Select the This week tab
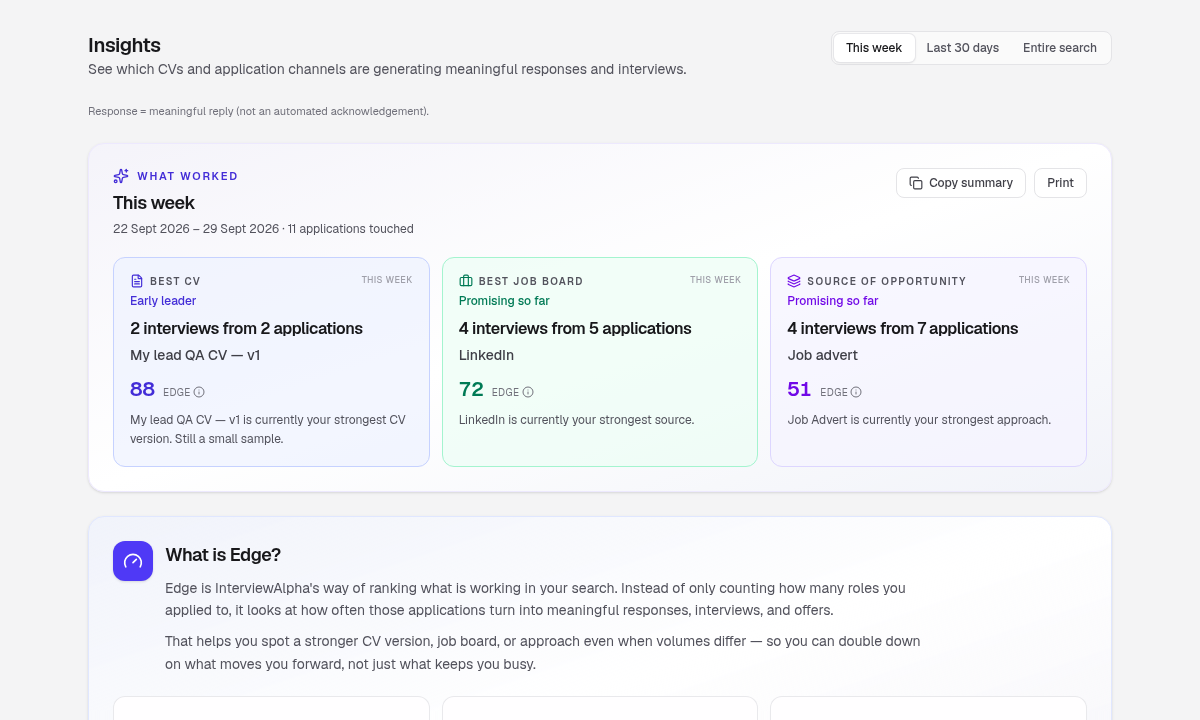The image size is (1200, 720). [x=874, y=48]
